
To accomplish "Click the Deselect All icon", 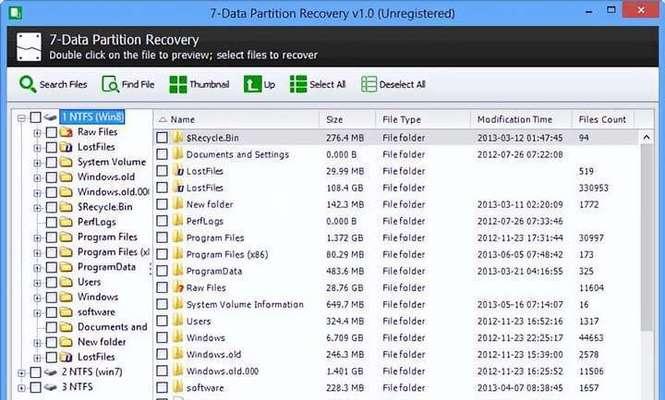I will [369, 84].
